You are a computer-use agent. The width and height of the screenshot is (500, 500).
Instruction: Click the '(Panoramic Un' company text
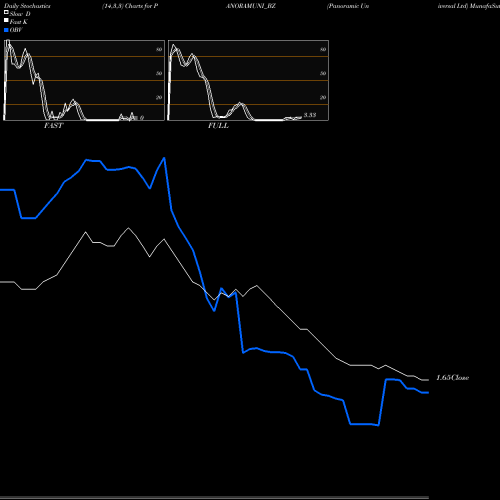tap(348, 6)
